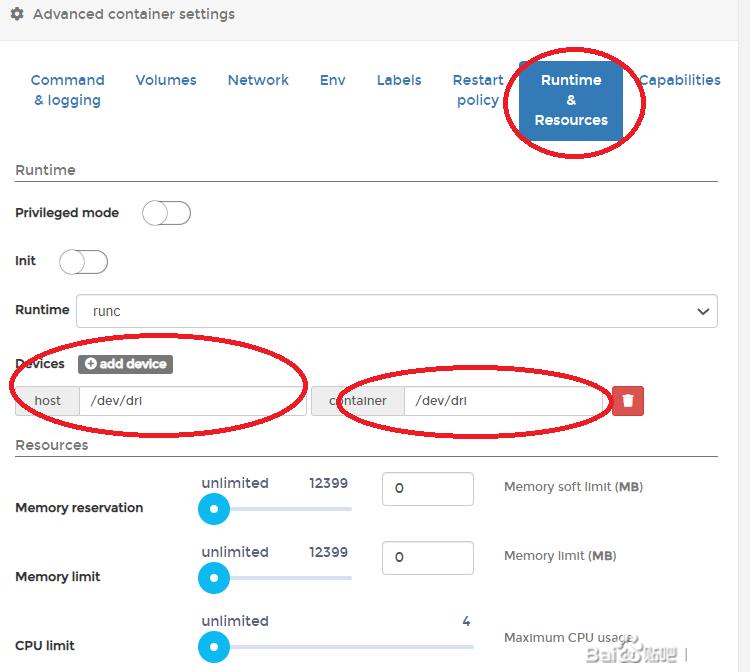Focus the Memory soft limit MB input
Viewport: 750px width, 672px height.
point(427,489)
